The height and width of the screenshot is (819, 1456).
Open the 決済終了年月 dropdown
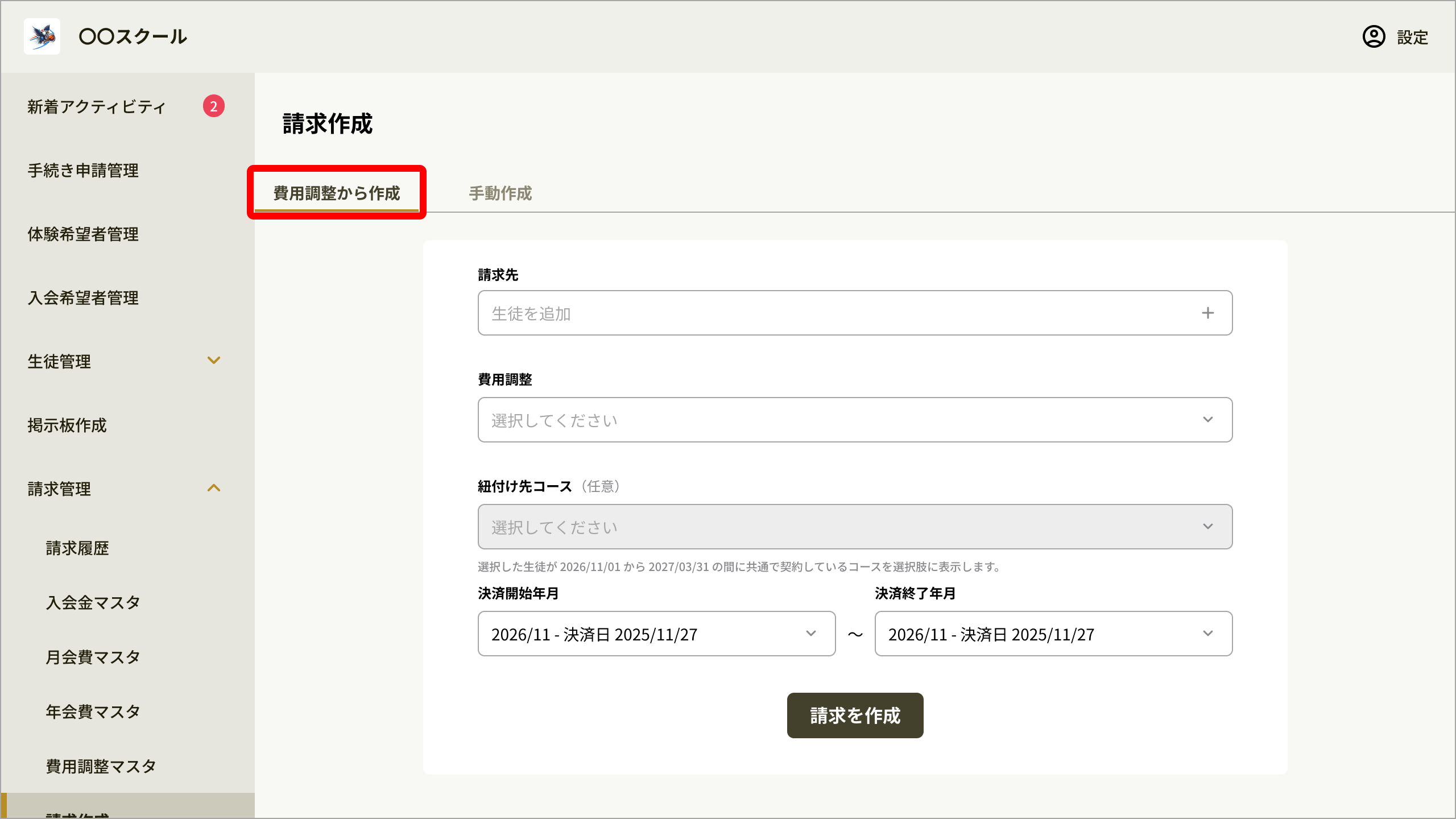(x=1053, y=634)
